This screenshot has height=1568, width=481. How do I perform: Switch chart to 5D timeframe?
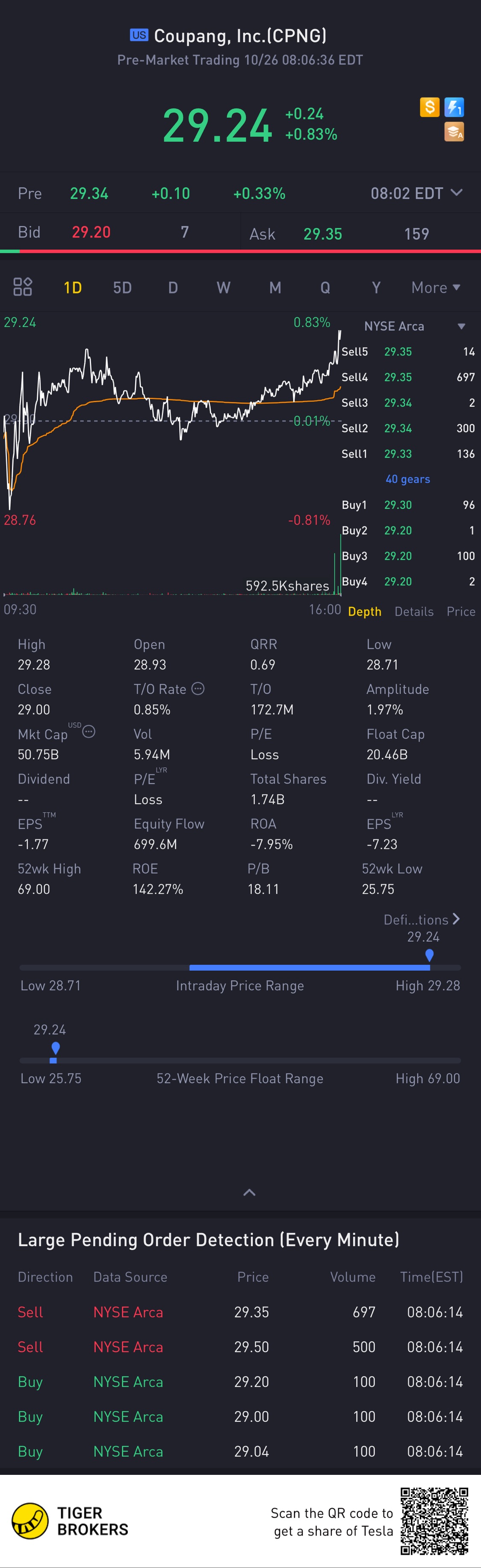click(x=122, y=287)
